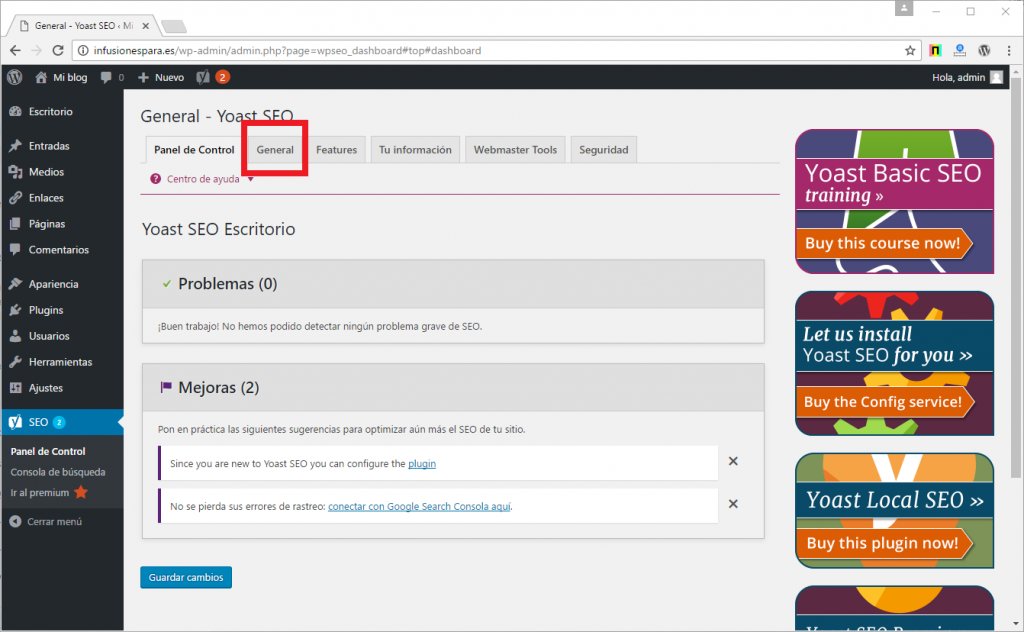Collapse sidebar with Cerrar menú
This screenshot has width=1024, height=632.
coord(46,522)
